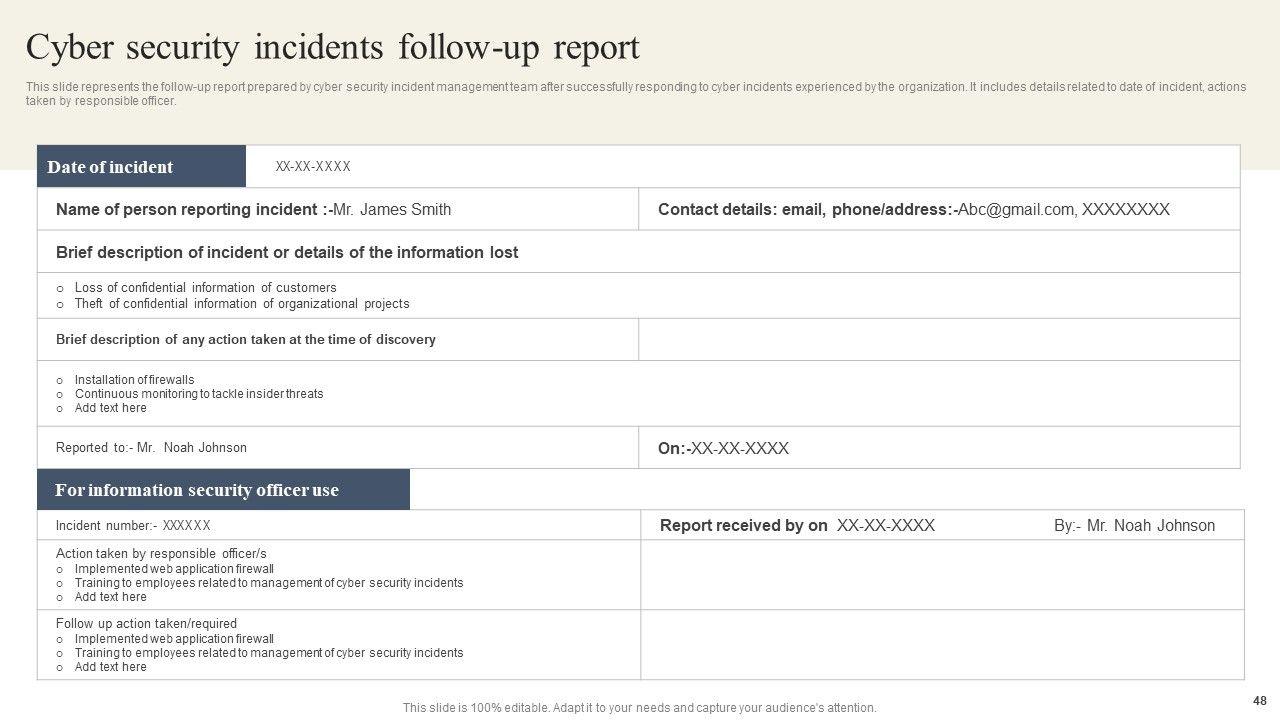1280x720 pixels.
Task: Select "Continuous monitoring to tackle insider threats" line
Action: 198,394
